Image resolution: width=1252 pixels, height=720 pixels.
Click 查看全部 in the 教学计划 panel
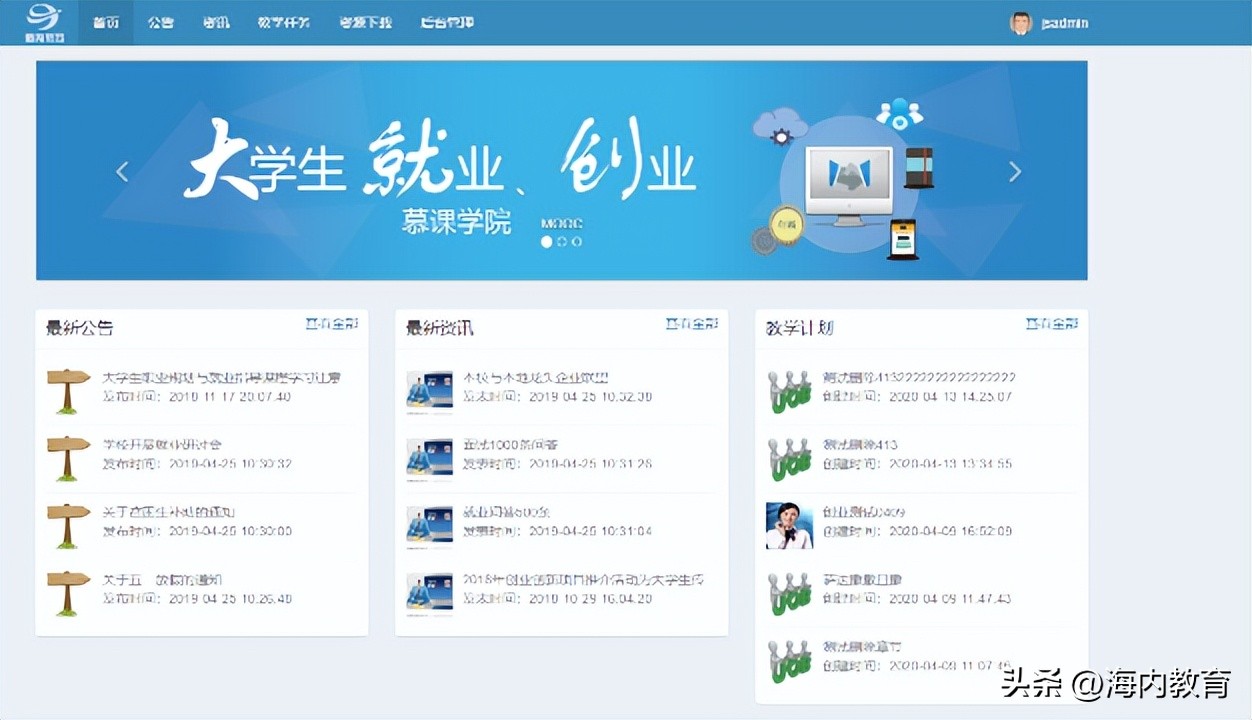tap(1052, 323)
